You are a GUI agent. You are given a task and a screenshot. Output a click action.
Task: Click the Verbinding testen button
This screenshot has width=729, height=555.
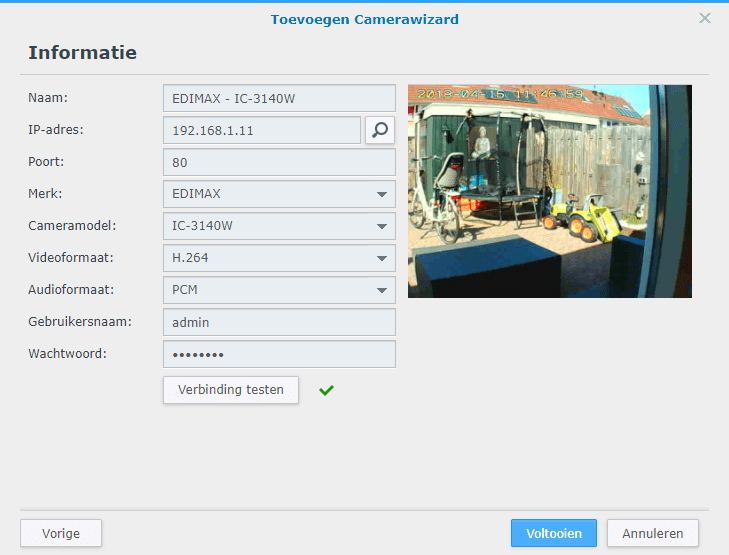click(x=231, y=390)
